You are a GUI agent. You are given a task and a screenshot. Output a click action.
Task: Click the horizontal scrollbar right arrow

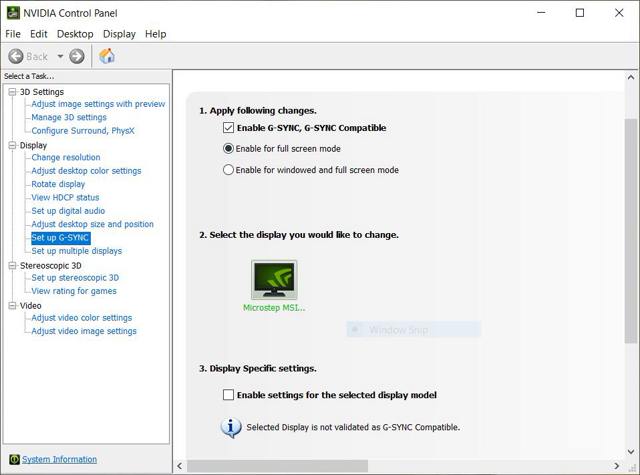coord(616,466)
